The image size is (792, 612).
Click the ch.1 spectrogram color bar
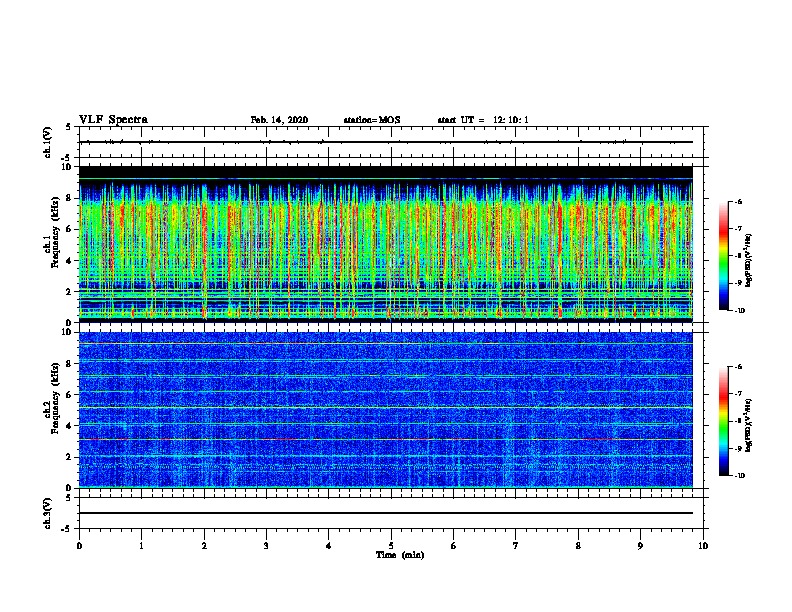tap(724, 256)
